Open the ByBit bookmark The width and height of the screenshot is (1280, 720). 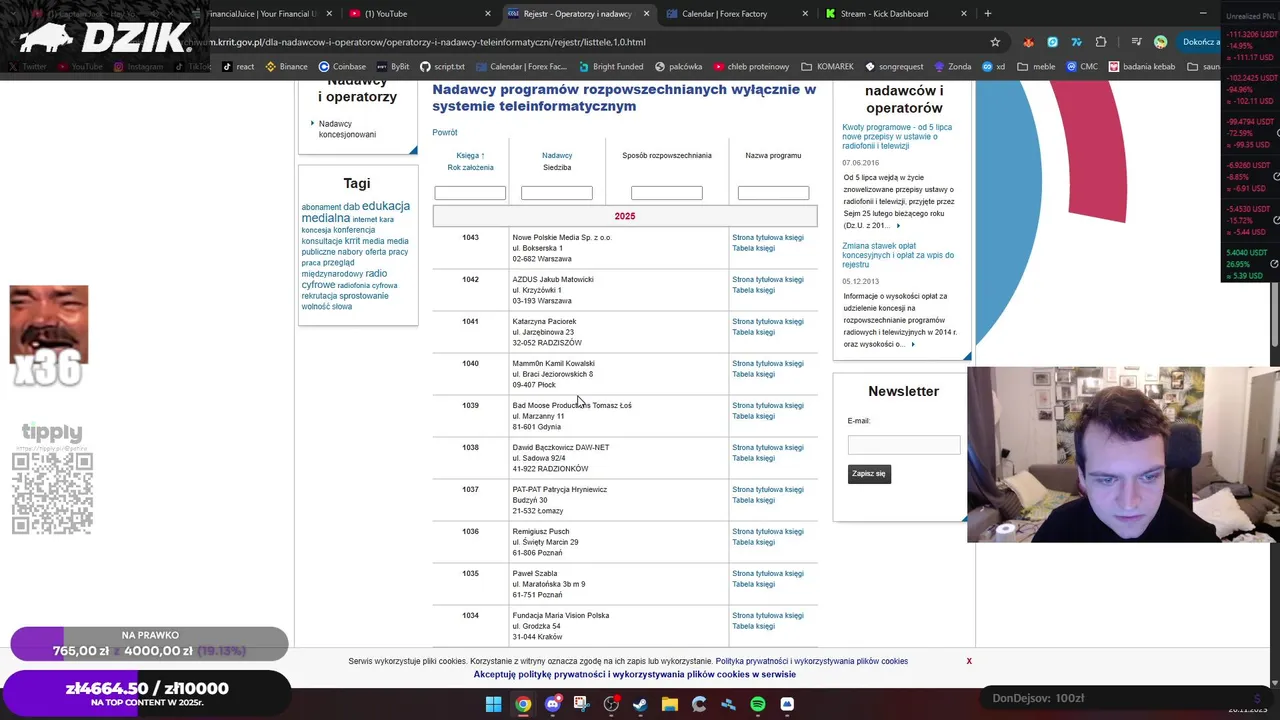click(x=392, y=67)
